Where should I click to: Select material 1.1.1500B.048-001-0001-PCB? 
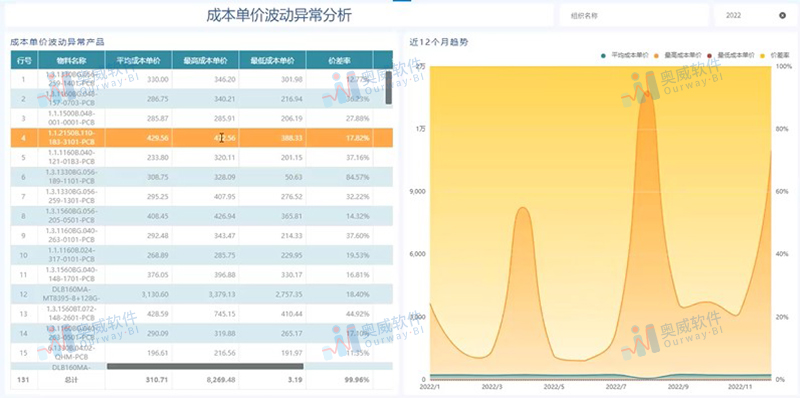[71, 118]
